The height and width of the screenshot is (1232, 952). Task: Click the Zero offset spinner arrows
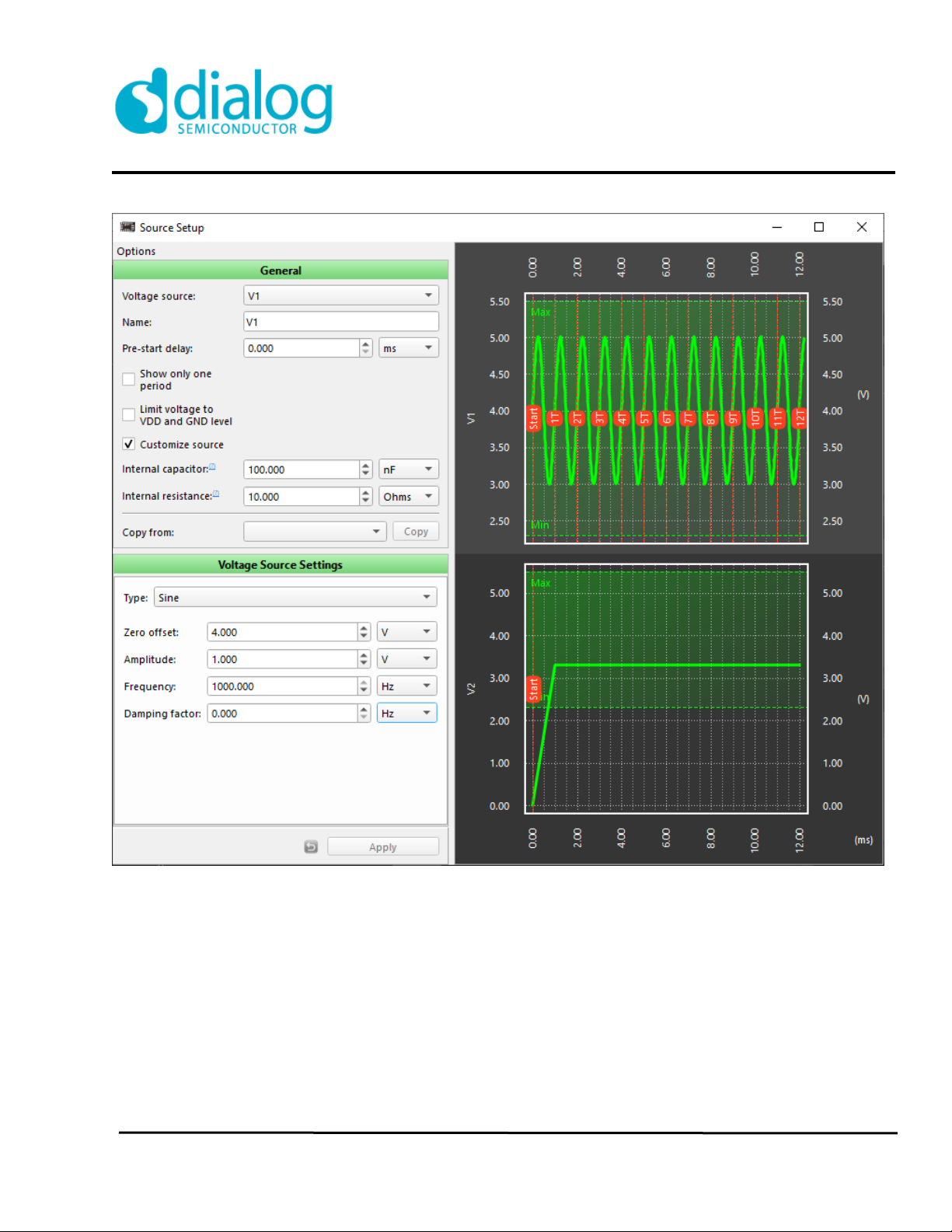point(364,632)
